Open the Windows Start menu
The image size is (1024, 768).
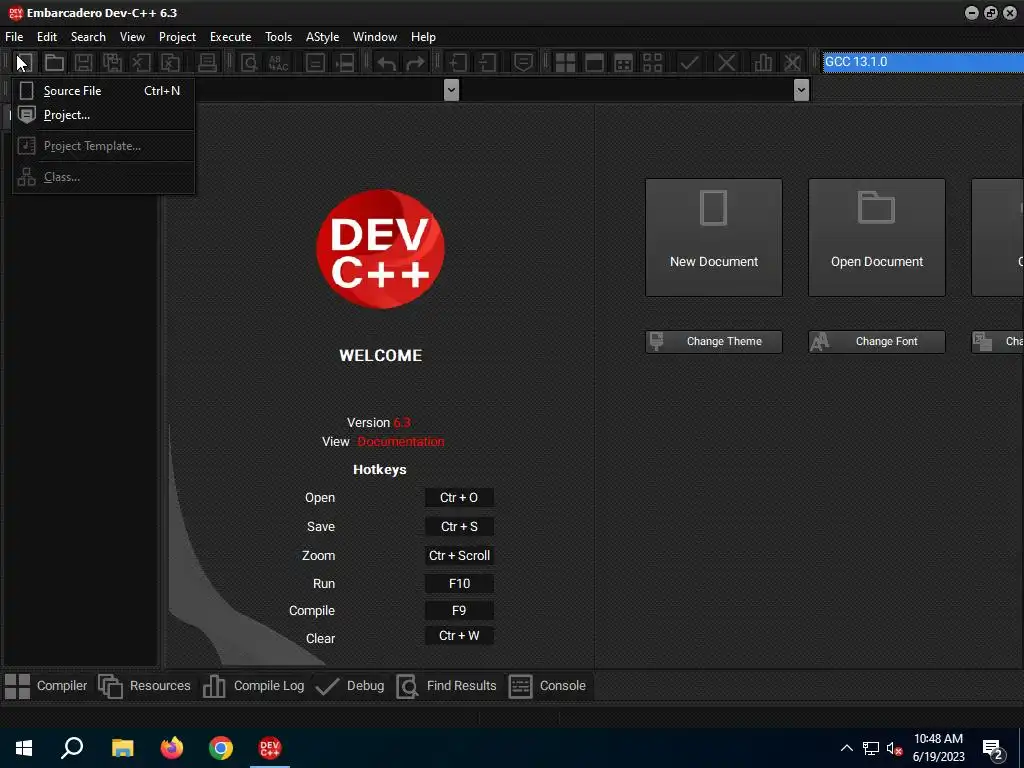click(x=24, y=748)
